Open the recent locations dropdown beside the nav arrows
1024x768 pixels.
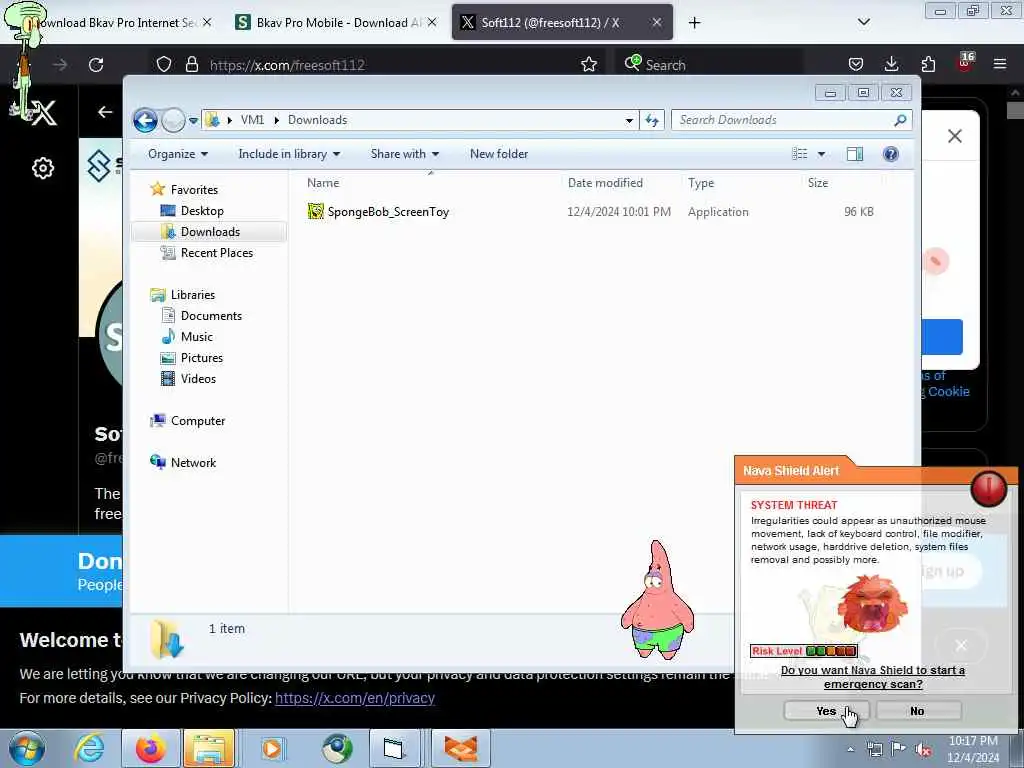(x=193, y=121)
